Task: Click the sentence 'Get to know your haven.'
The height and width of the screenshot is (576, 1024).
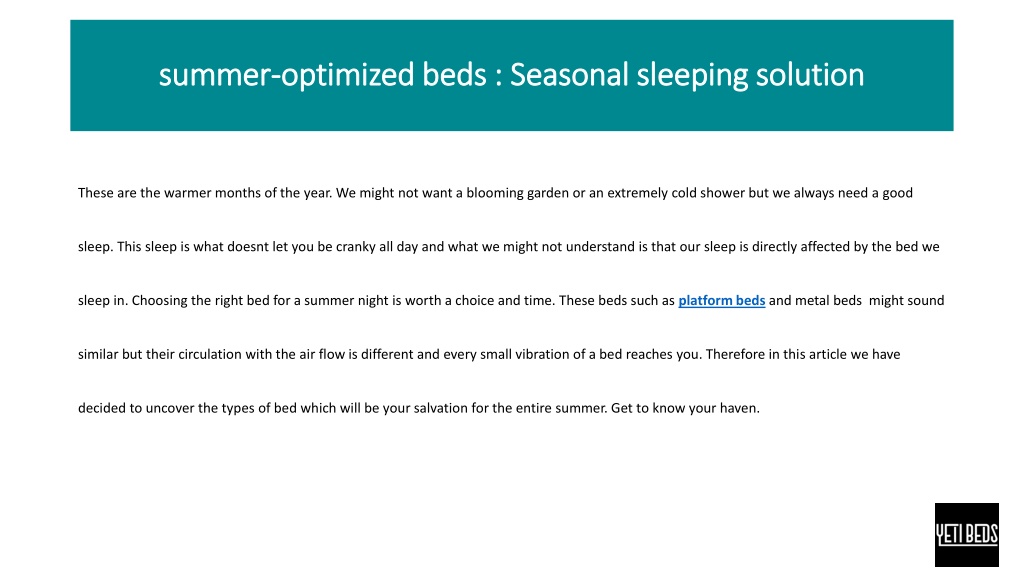Action: (x=685, y=408)
